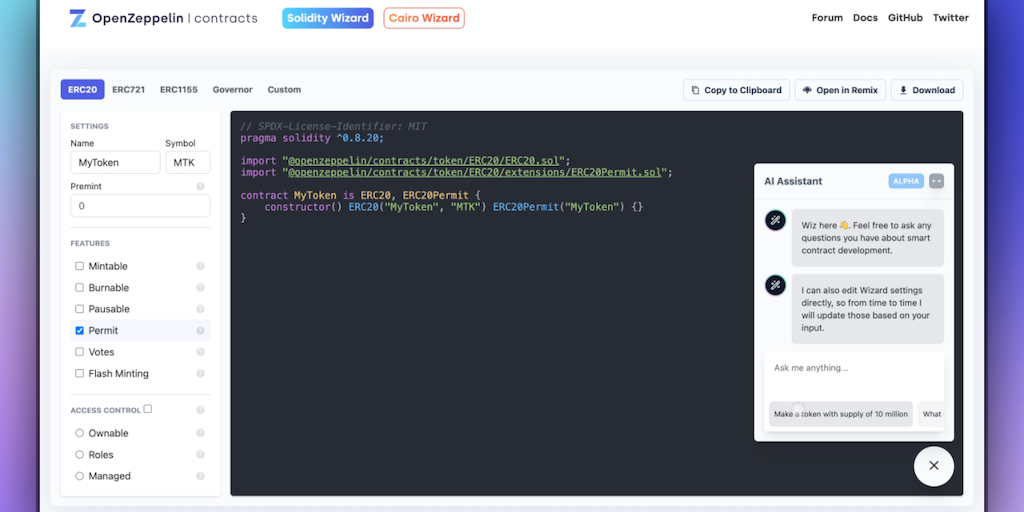Click the Copy to Clipboard icon
Screen dimensions: 1024x512
click(696, 90)
